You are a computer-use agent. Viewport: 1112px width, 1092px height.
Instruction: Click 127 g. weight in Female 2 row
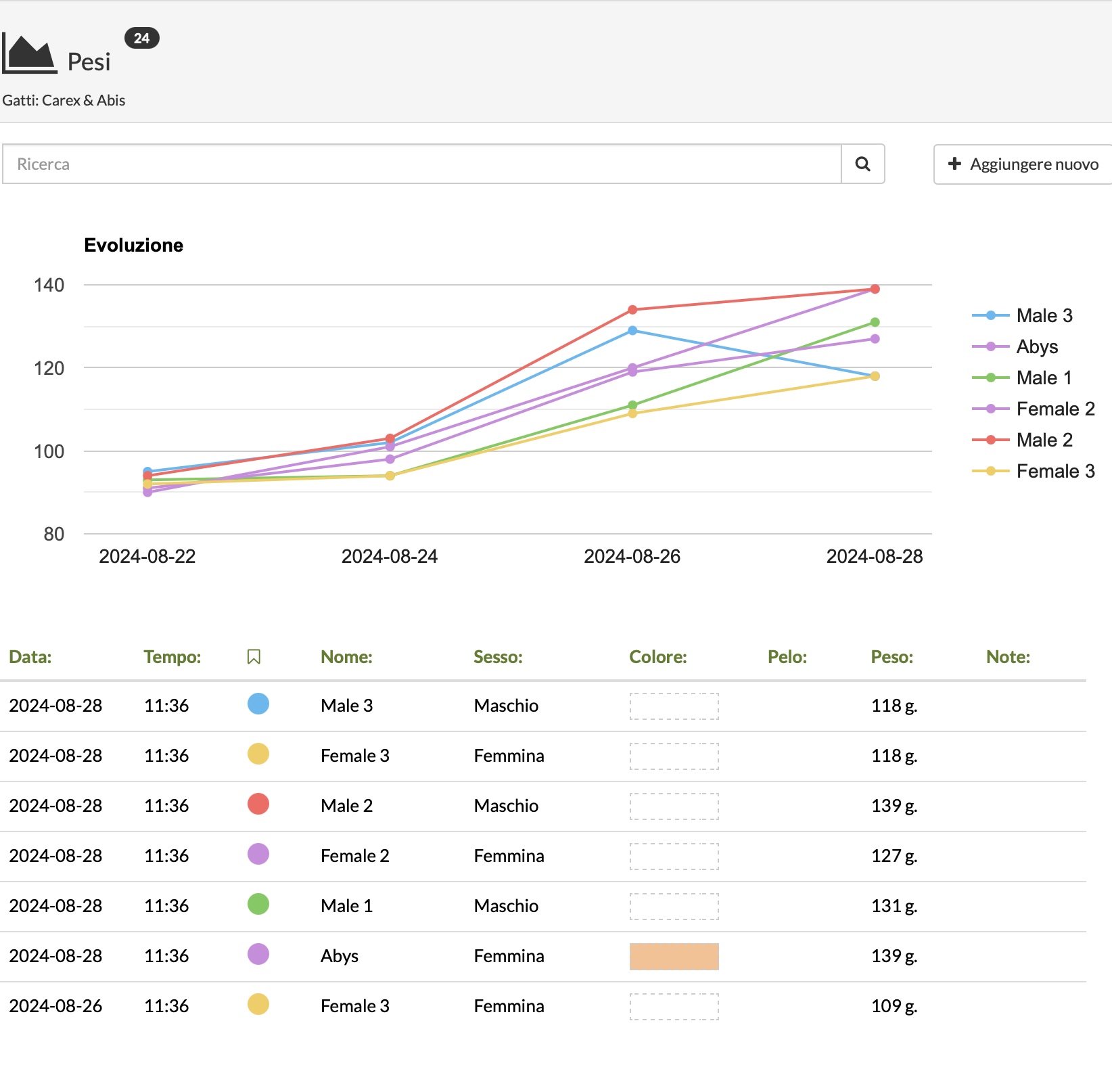tap(894, 856)
